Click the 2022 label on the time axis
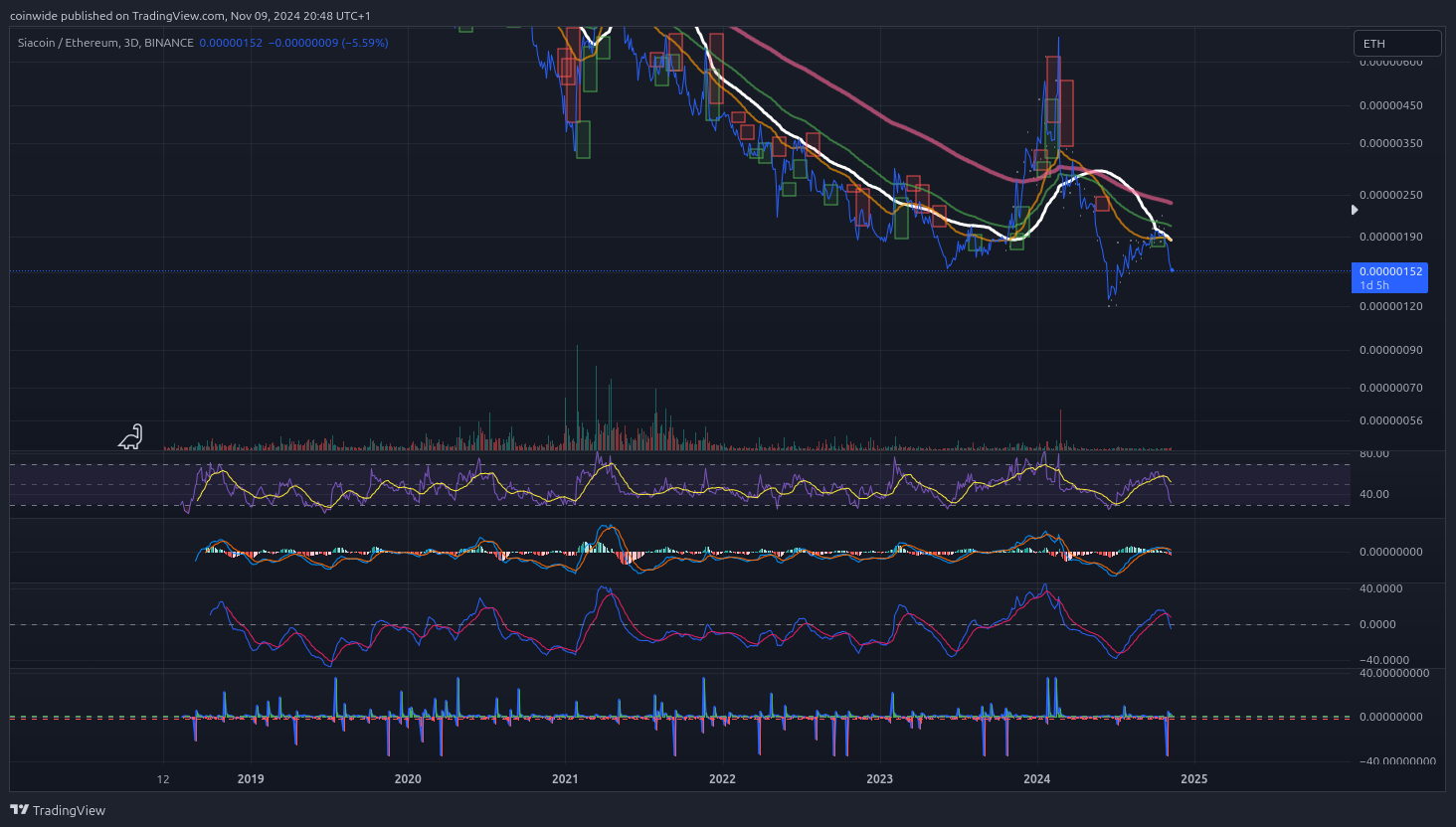 tap(722, 779)
